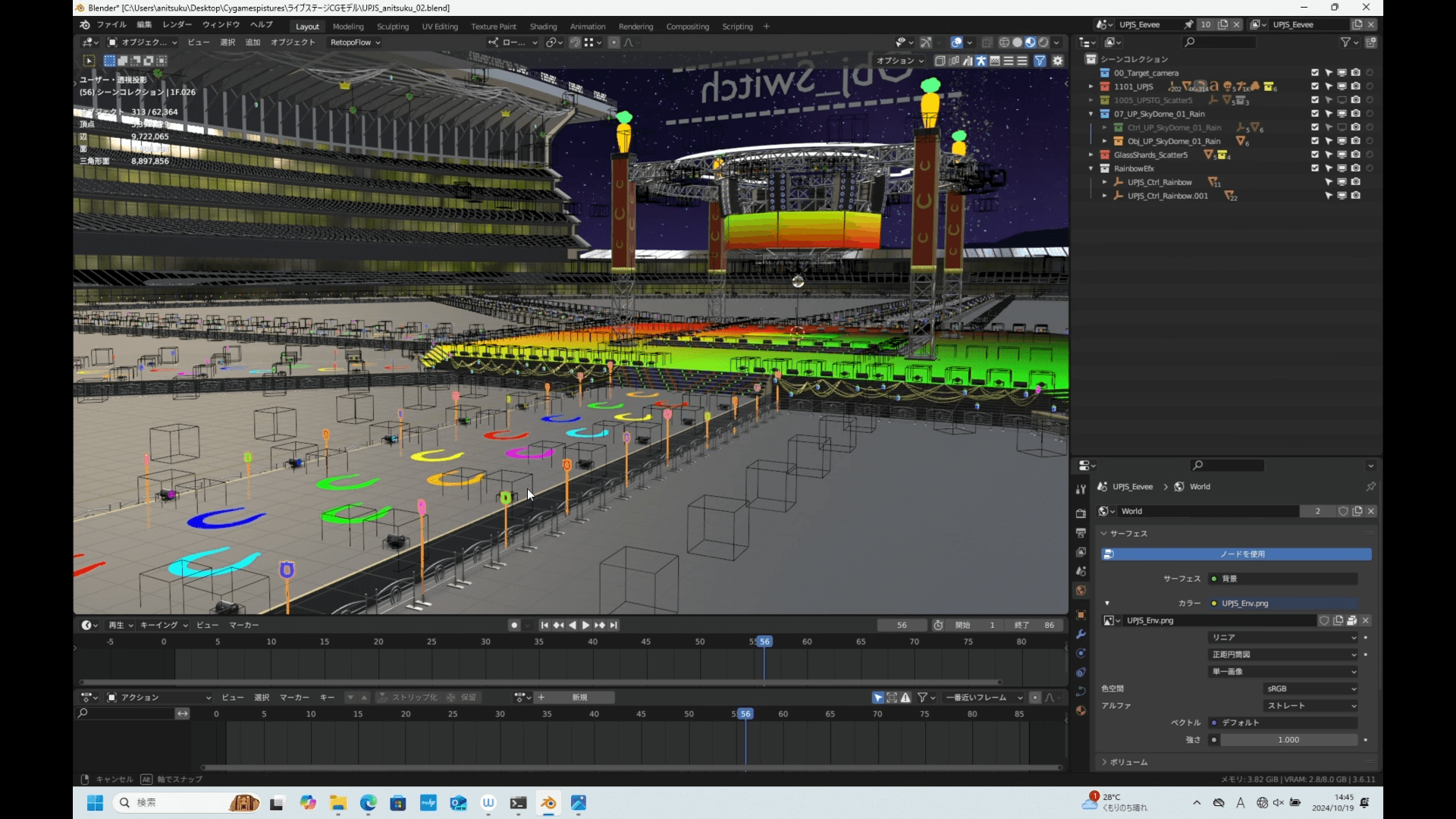
Task: Switch to the Shading workspace tab
Action: [x=543, y=27]
